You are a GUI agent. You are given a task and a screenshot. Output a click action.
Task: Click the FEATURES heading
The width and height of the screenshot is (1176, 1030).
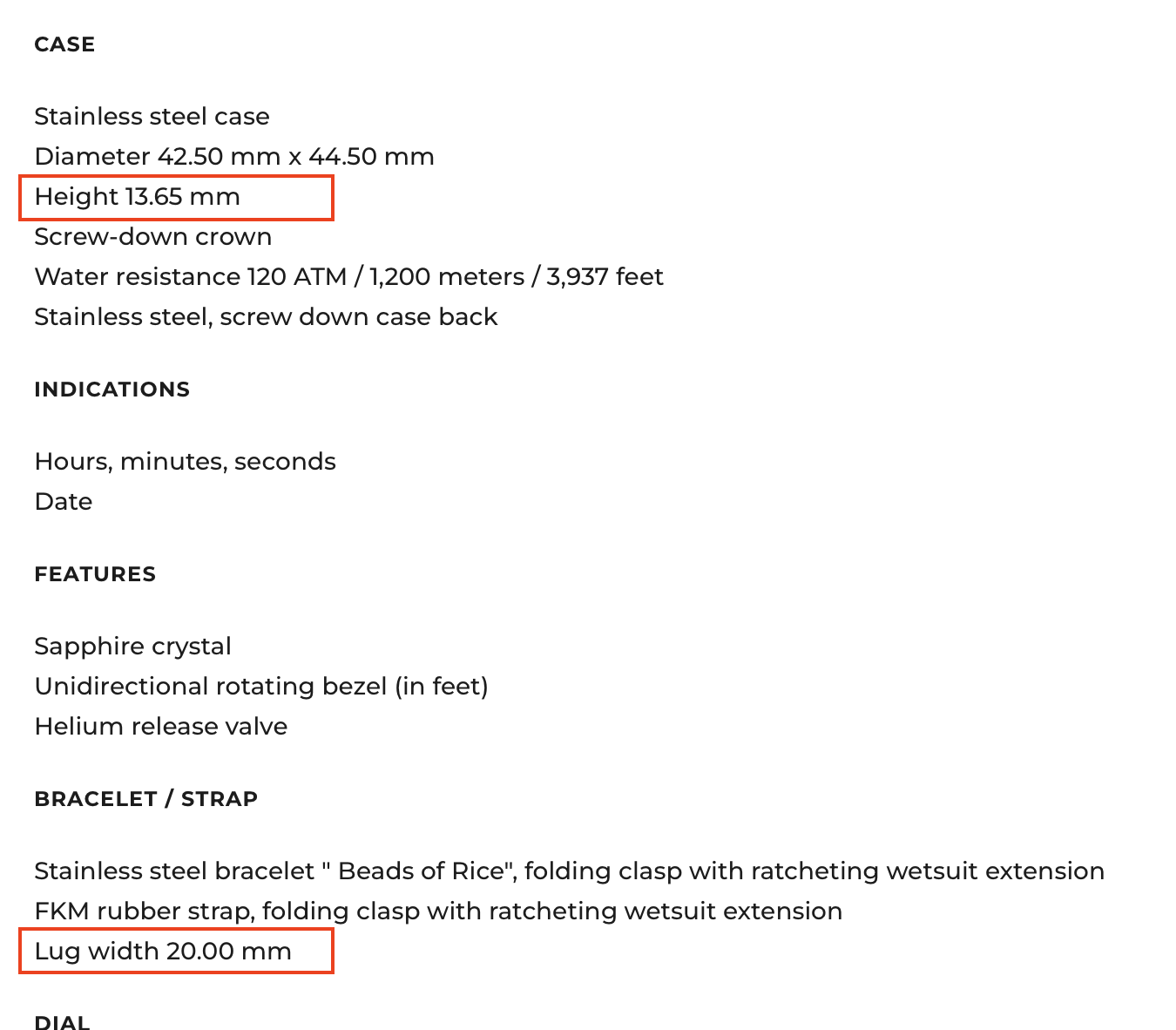click(95, 574)
